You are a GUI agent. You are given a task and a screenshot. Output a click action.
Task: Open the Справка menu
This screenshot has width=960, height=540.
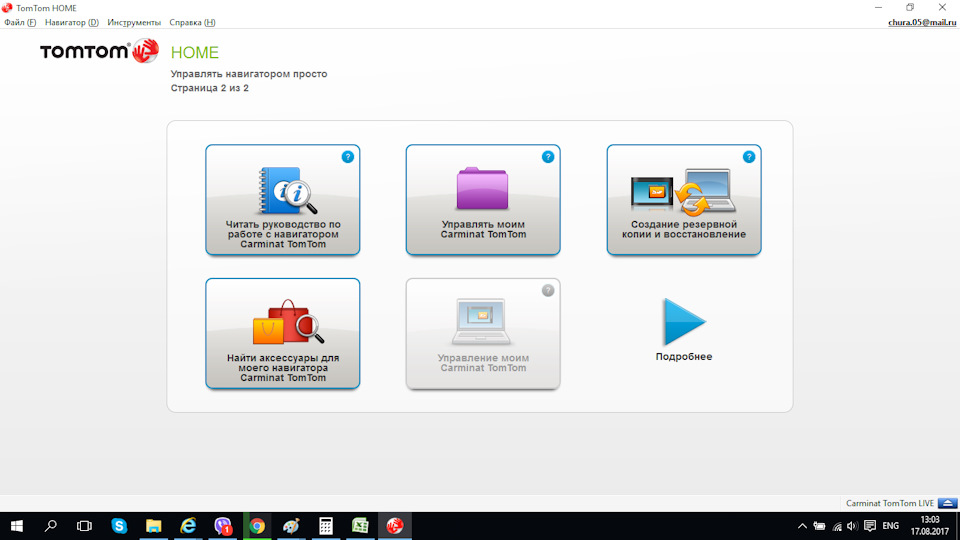[192, 23]
